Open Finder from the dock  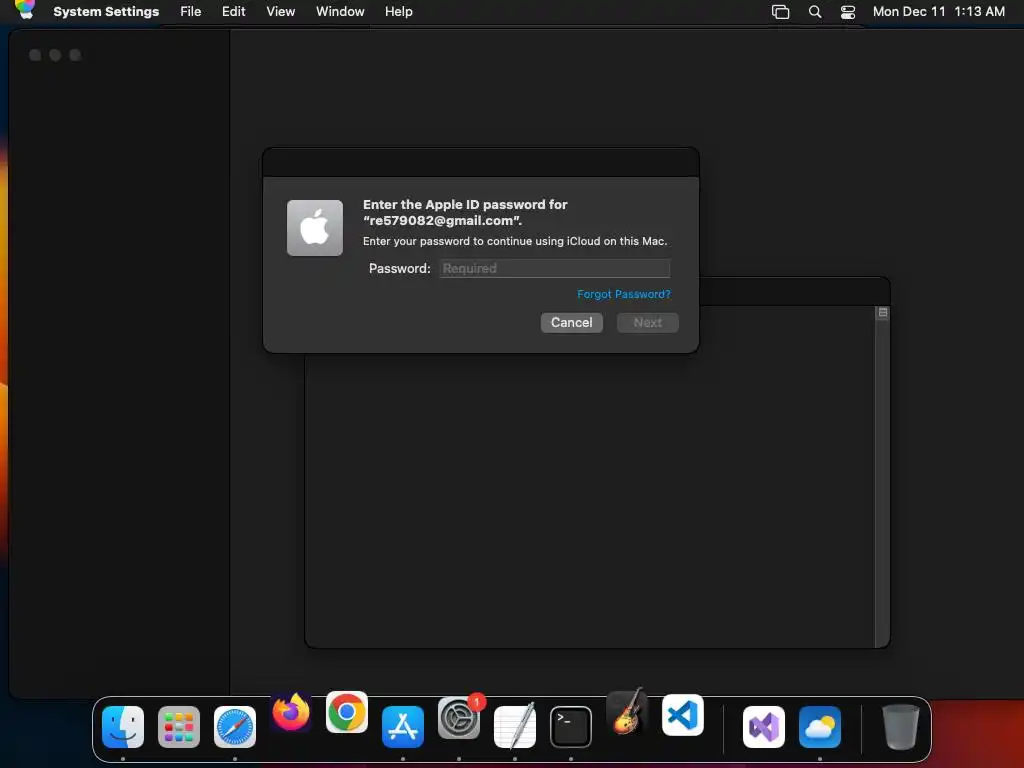[x=123, y=727]
